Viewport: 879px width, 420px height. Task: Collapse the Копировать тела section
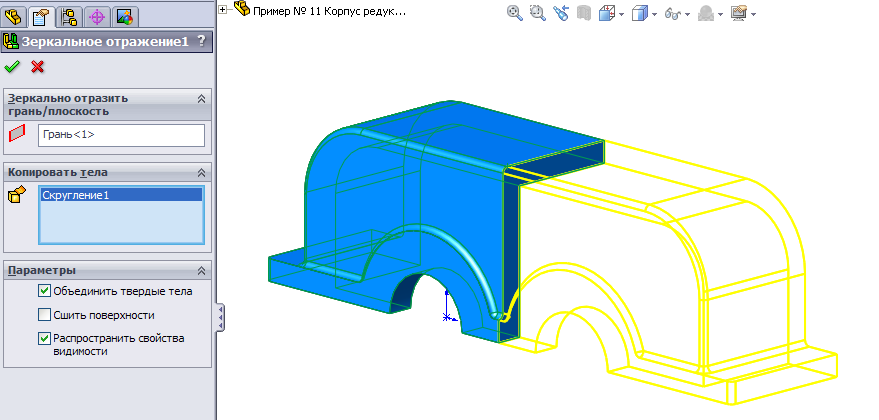201,173
